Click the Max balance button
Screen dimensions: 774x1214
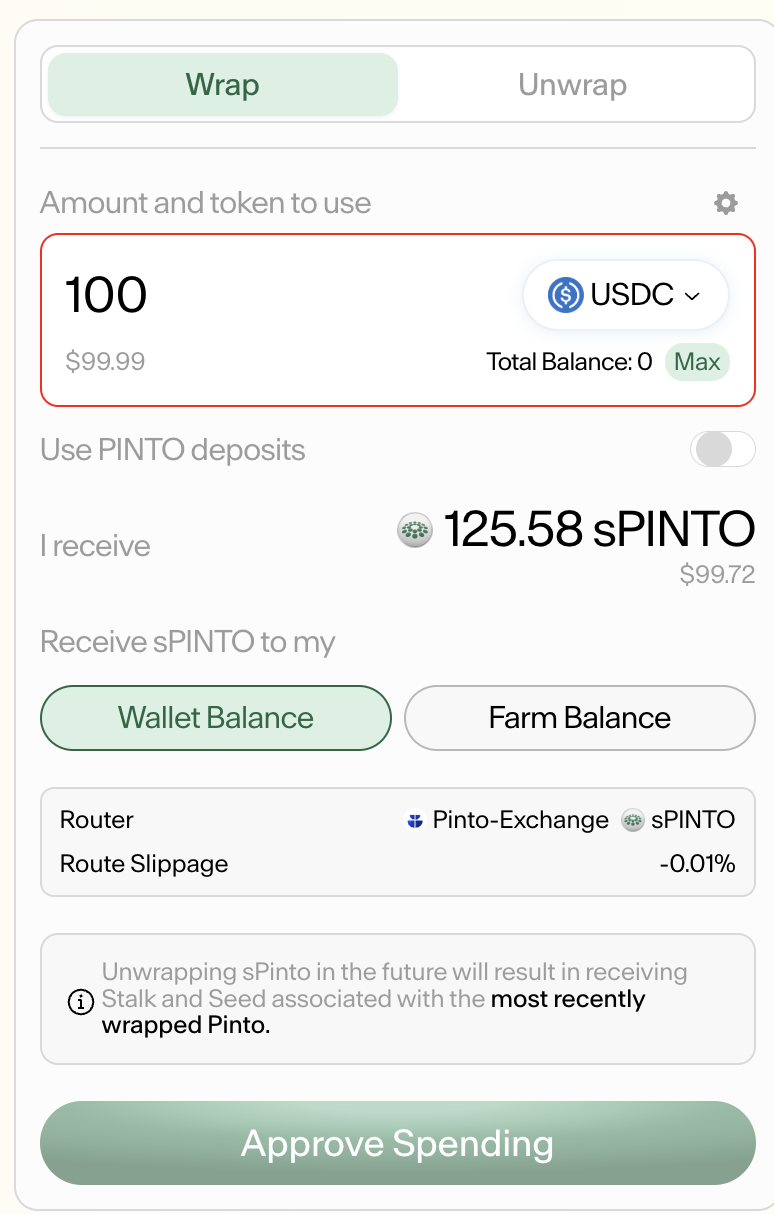[x=697, y=362]
